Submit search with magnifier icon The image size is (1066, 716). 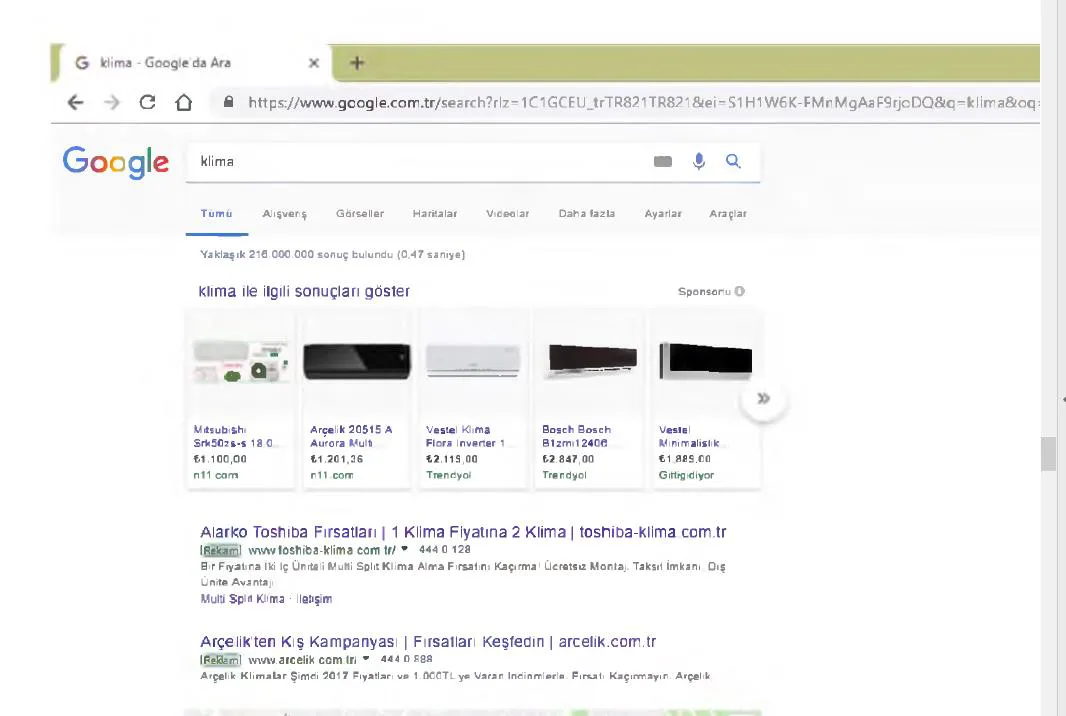pos(733,161)
